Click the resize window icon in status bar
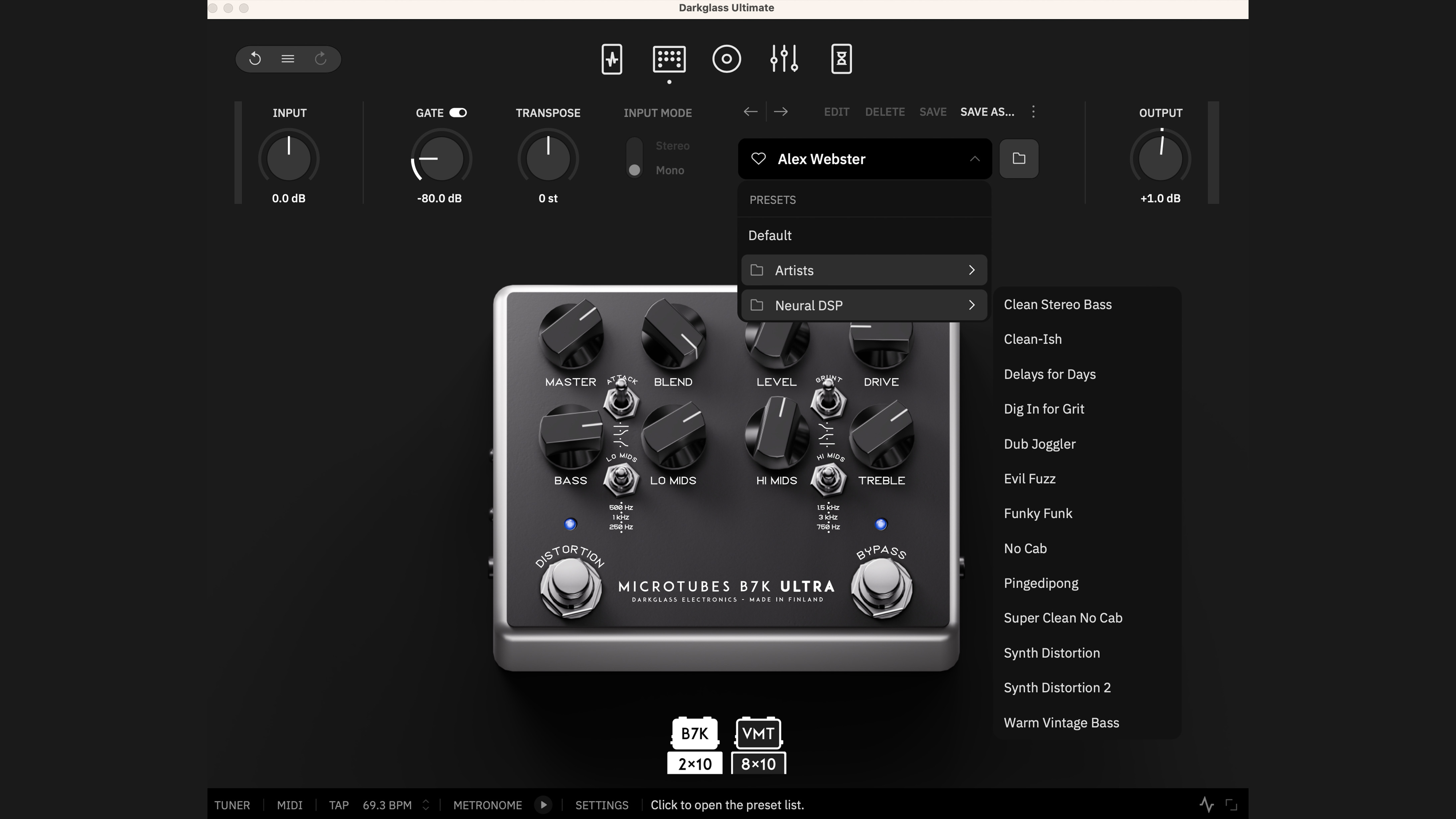 tap(1231, 805)
